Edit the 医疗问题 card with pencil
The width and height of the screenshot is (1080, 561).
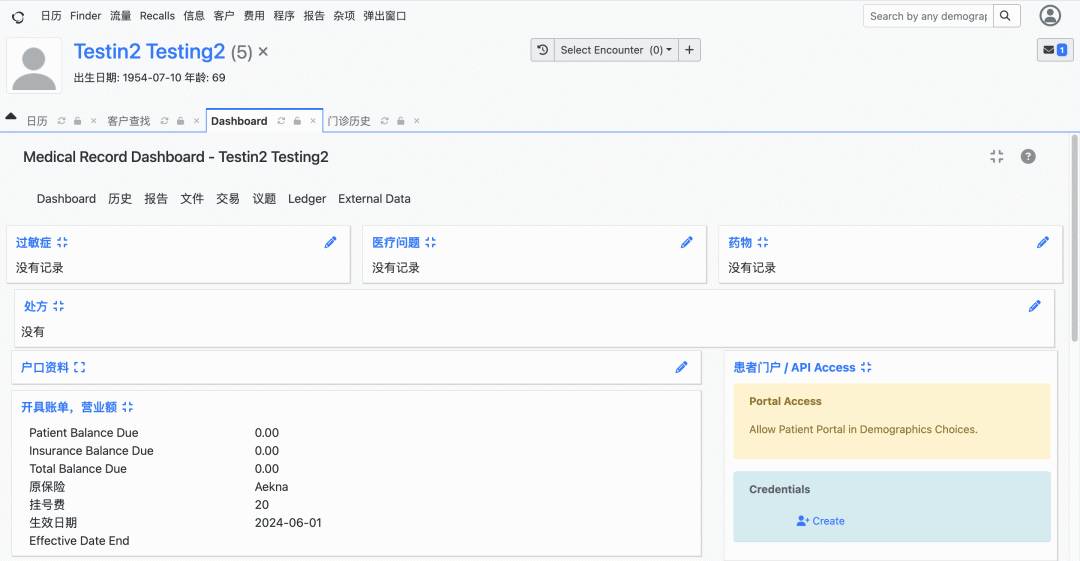tap(687, 242)
